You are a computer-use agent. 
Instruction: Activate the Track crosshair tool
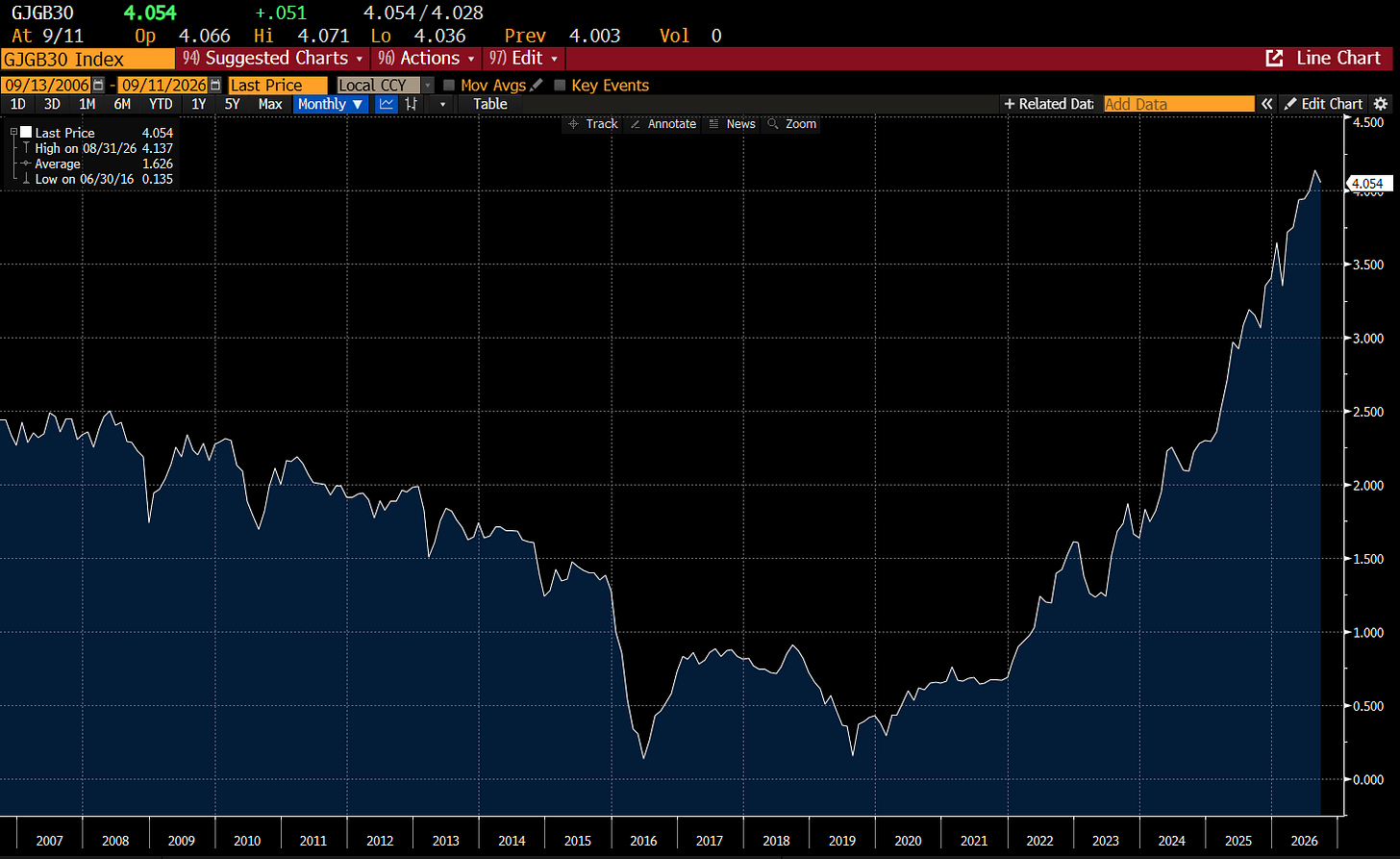tap(592, 124)
